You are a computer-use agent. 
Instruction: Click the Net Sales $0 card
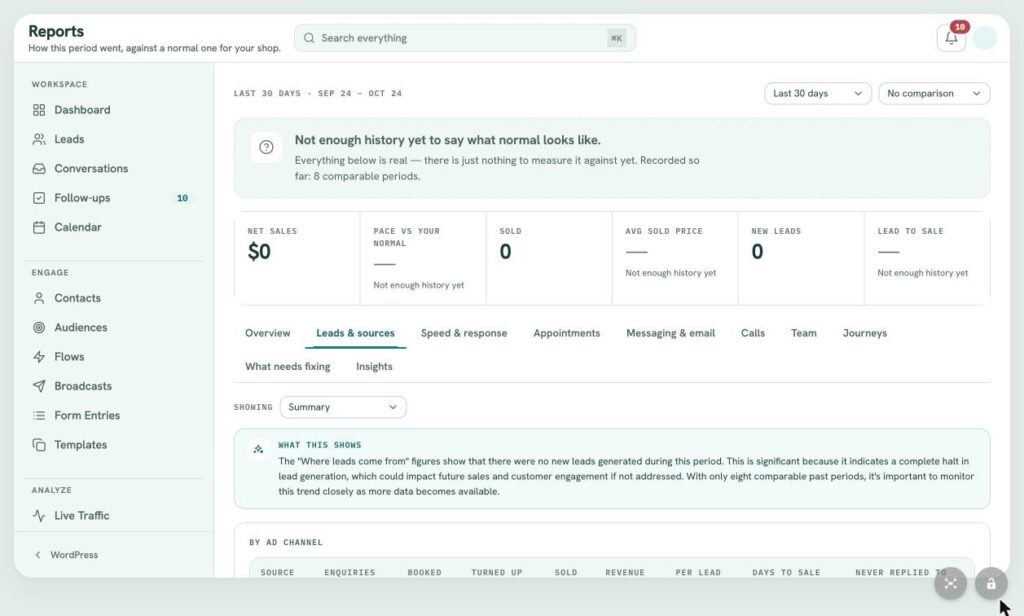(x=297, y=258)
